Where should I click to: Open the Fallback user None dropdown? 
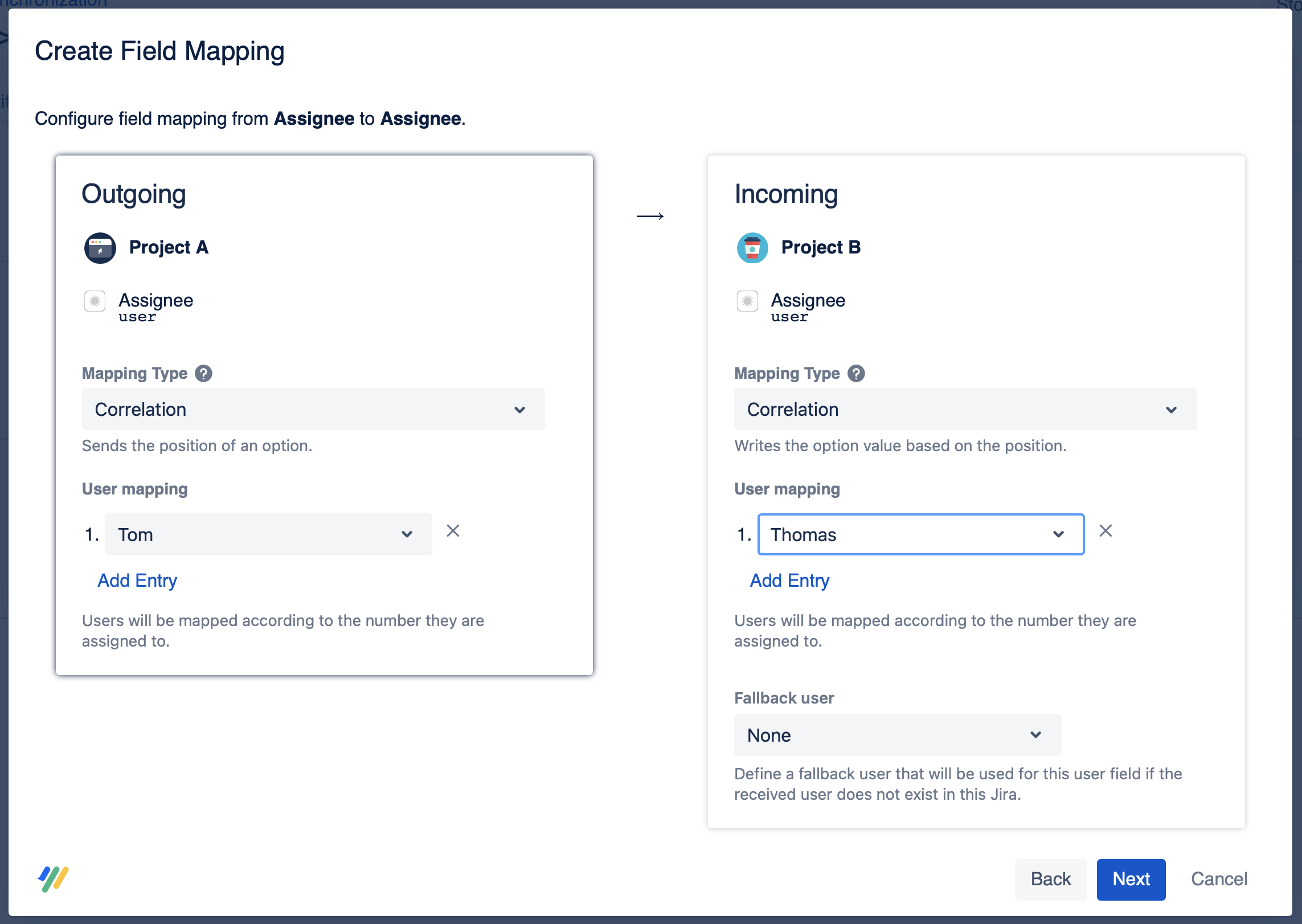click(897, 735)
